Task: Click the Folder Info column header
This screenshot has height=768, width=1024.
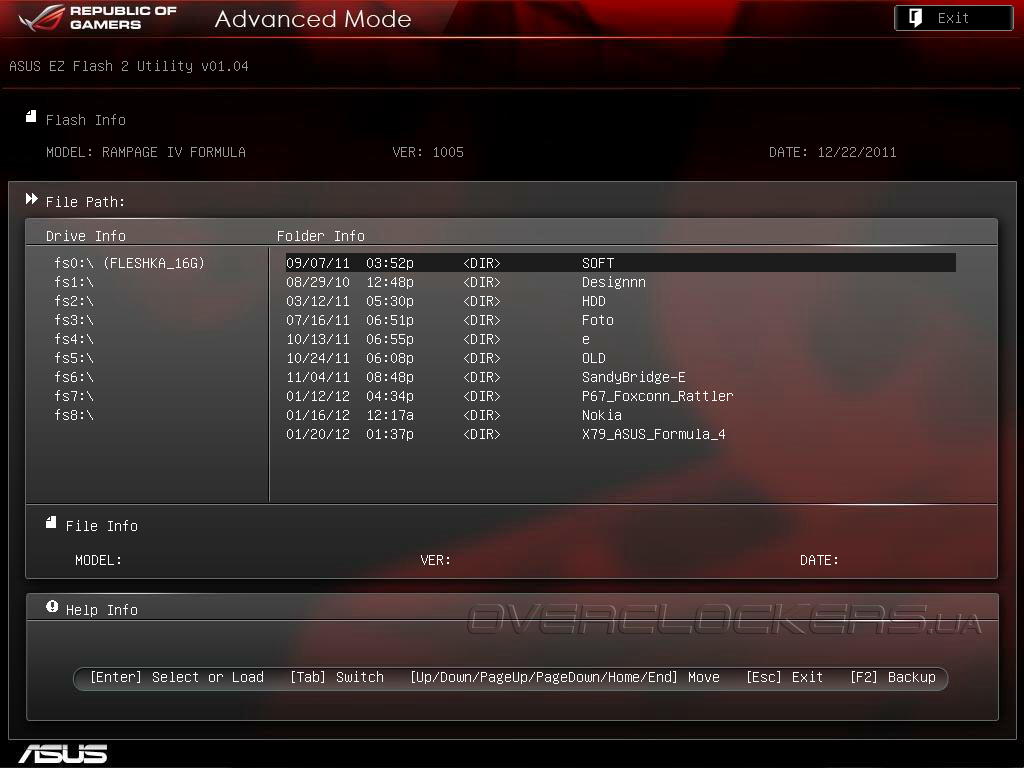Action: 321,236
